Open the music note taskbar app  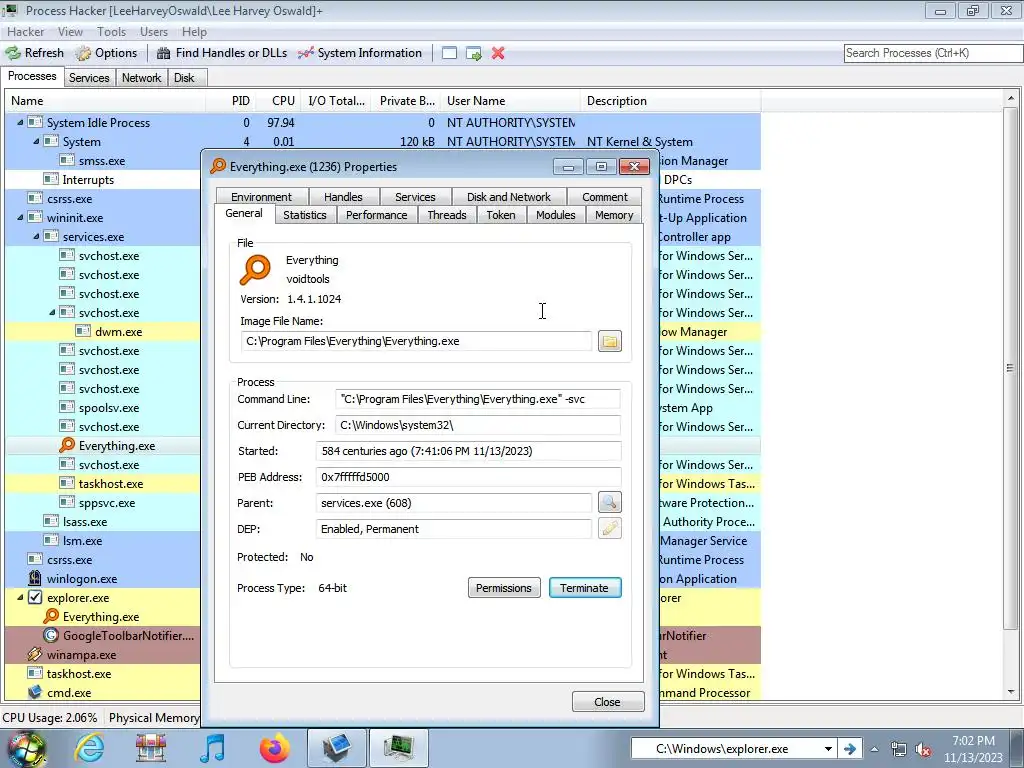click(x=213, y=748)
